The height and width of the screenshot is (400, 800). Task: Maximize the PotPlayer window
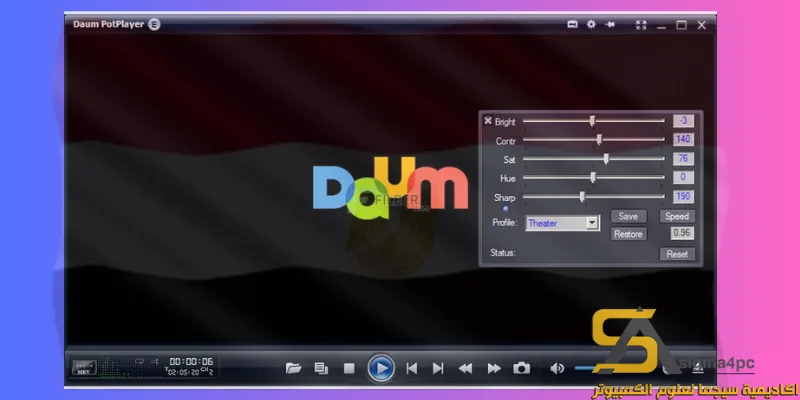coord(681,25)
